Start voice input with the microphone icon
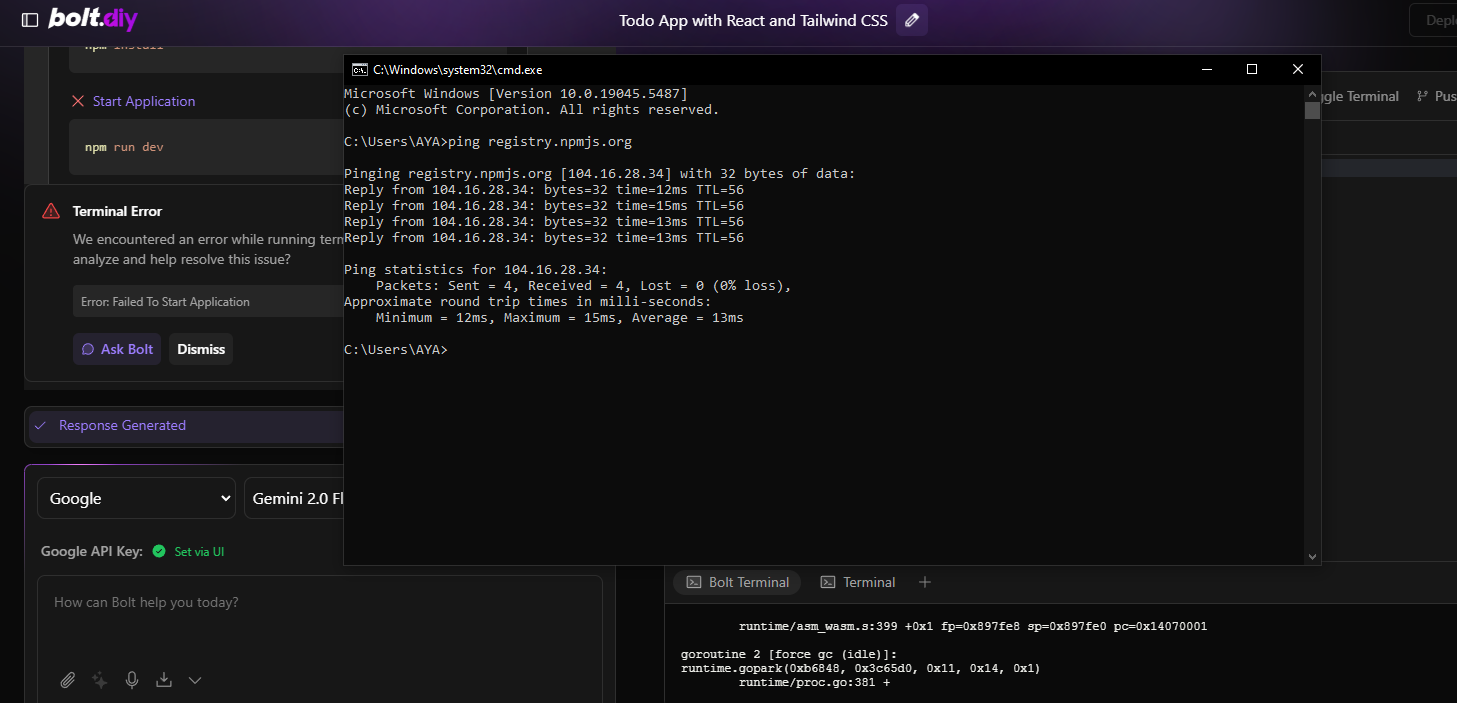The image size is (1457, 703). pyautogui.click(x=132, y=680)
